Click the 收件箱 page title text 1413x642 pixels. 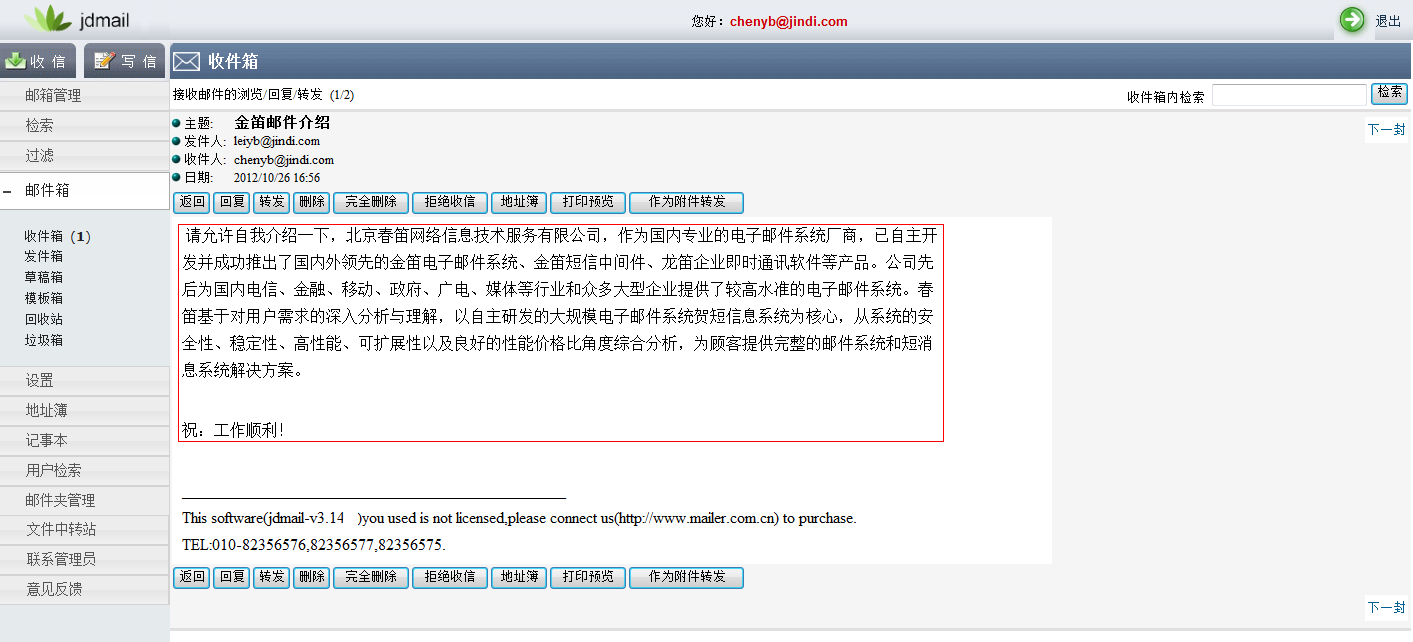(233, 61)
